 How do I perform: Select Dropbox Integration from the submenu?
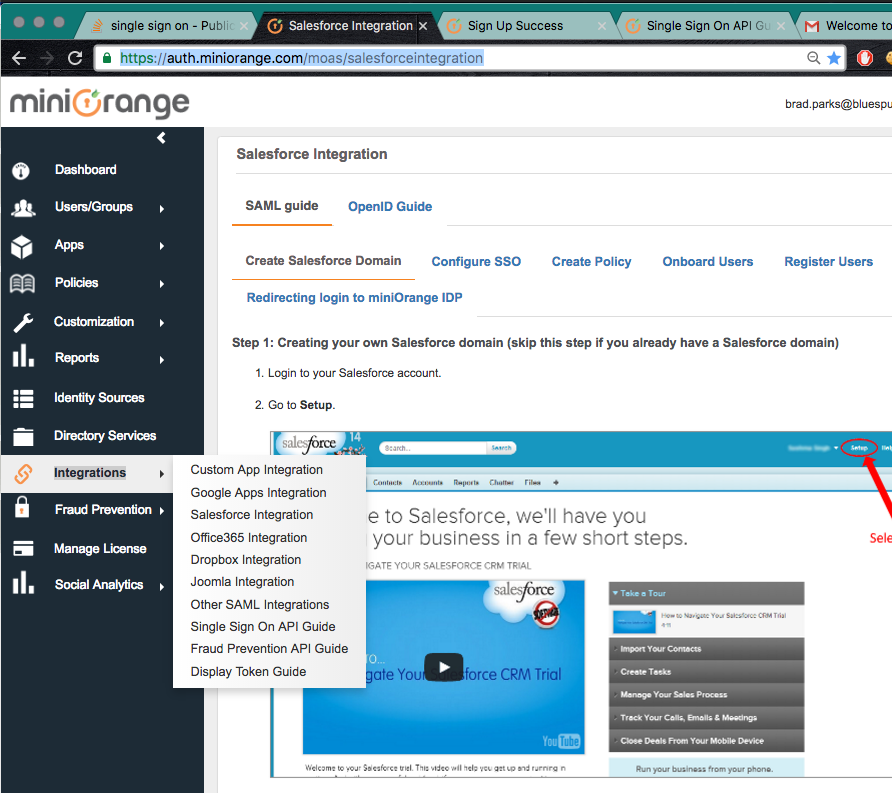pos(246,560)
